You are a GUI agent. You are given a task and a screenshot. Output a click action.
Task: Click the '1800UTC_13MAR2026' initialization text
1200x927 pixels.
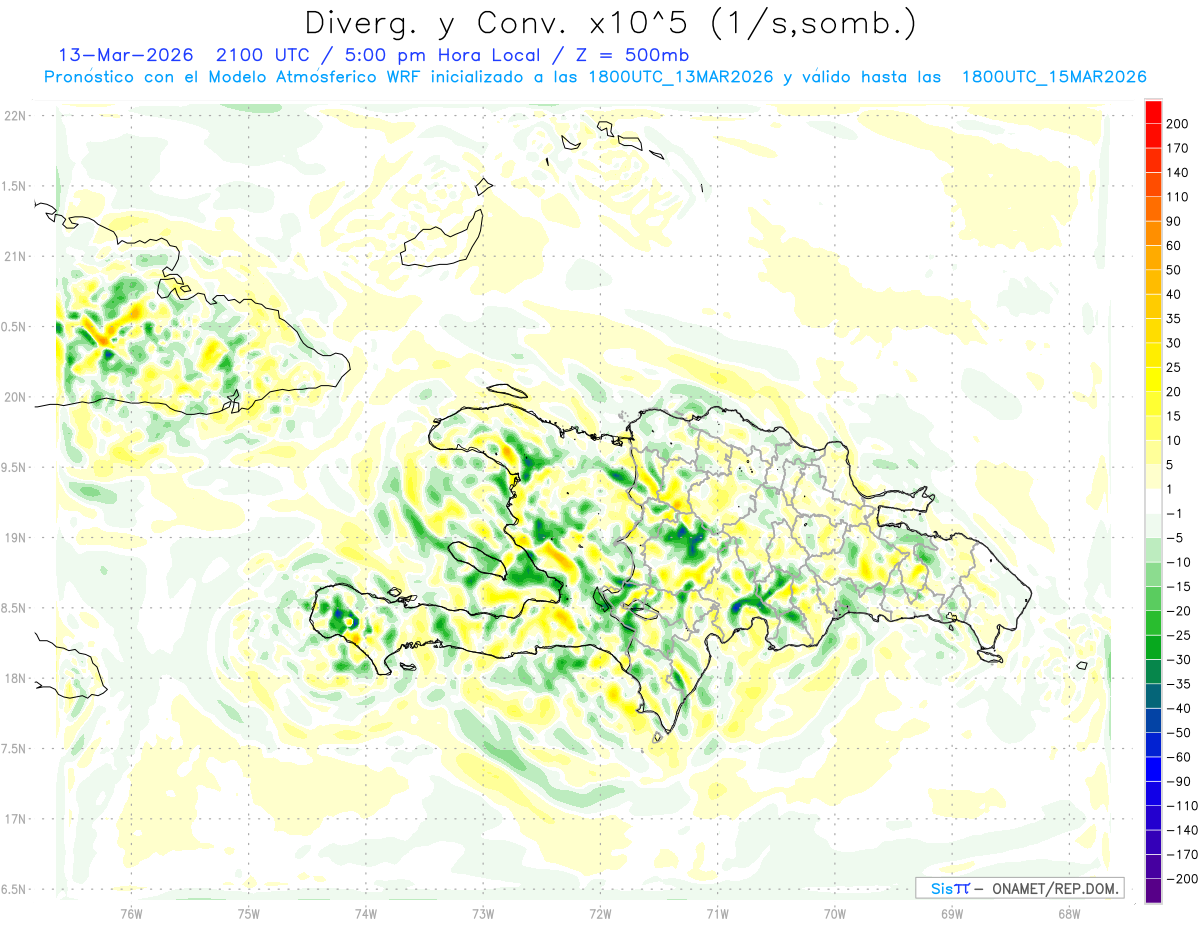(x=680, y=77)
